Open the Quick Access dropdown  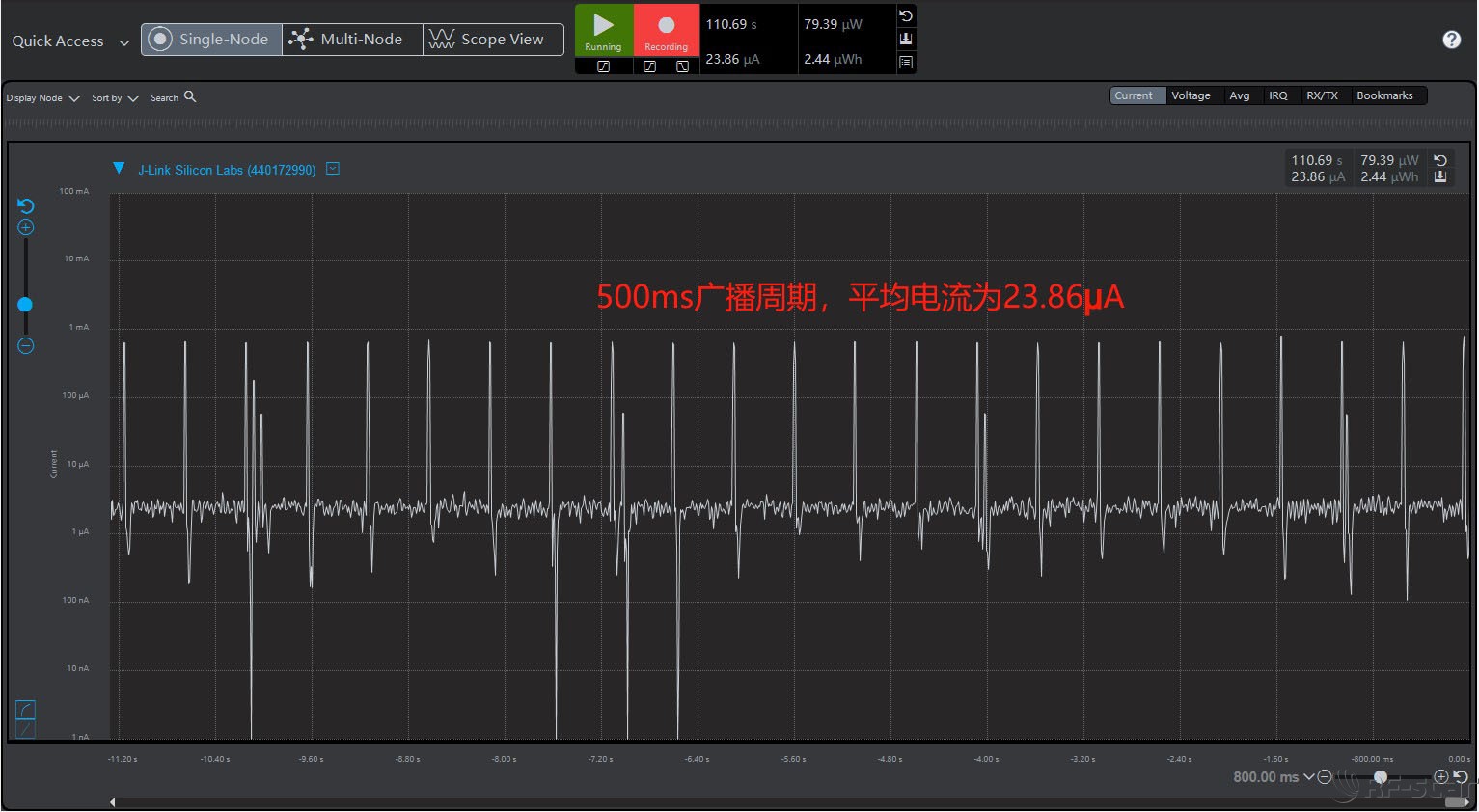pyautogui.click(x=70, y=41)
